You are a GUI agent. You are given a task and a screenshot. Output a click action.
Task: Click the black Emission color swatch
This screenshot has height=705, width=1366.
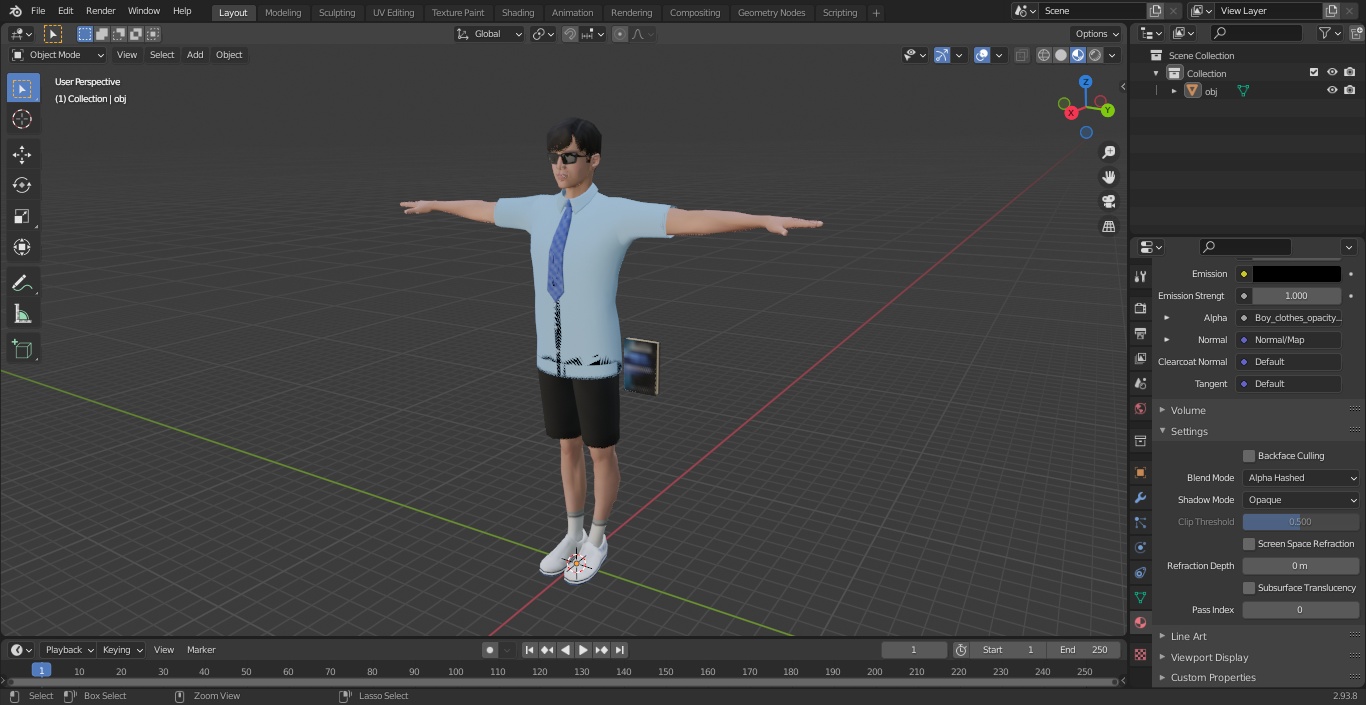[x=1296, y=274]
